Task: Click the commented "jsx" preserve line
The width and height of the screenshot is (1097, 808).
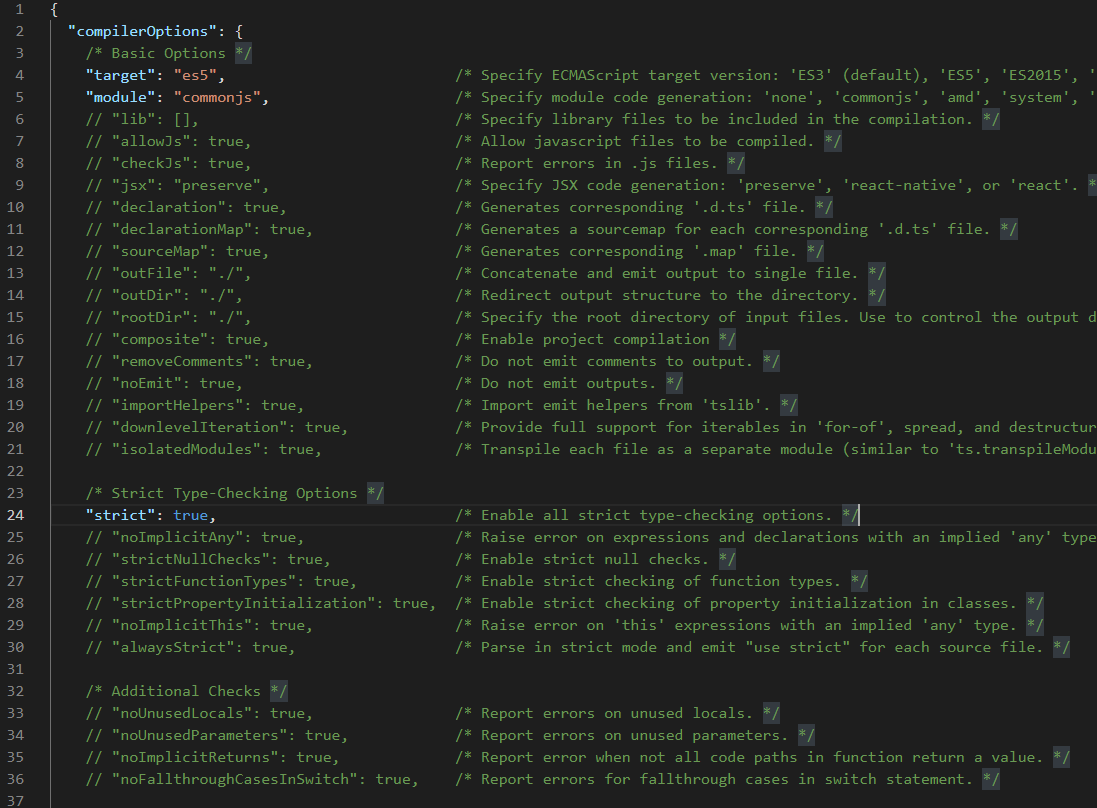Action: (x=176, y=185)
